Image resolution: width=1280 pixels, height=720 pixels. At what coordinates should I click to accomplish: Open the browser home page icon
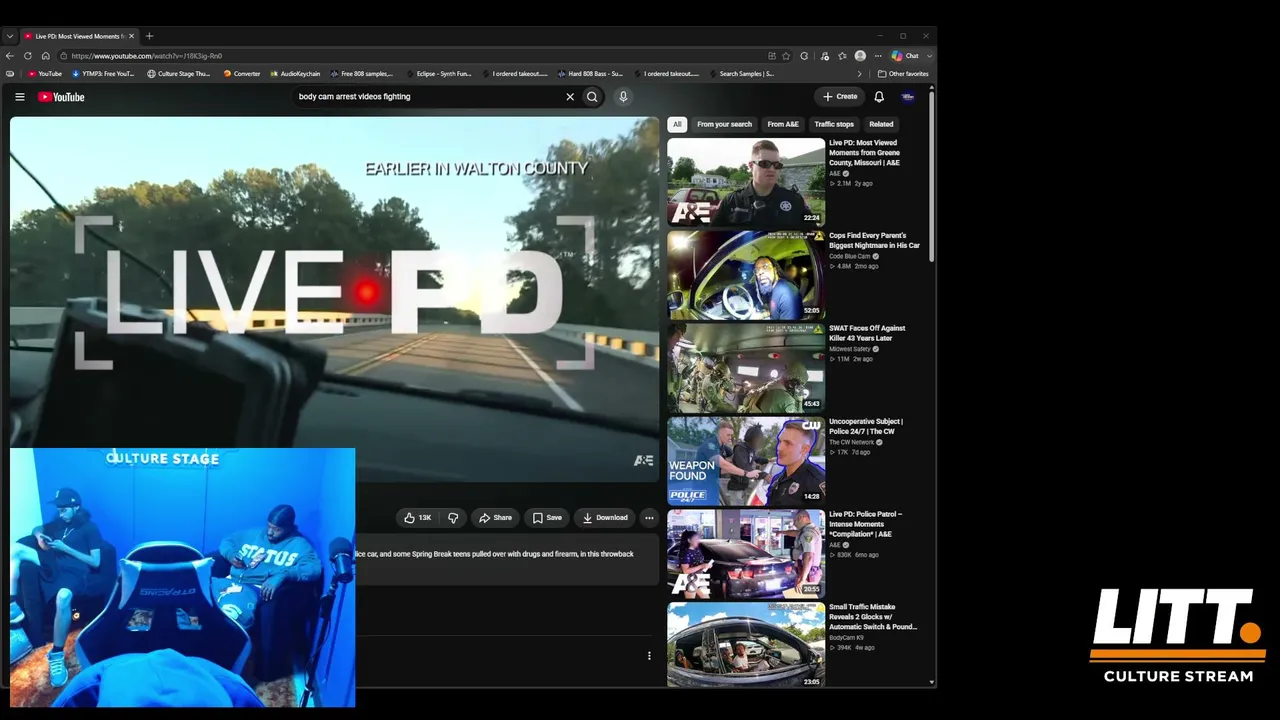(x=45, y=56)
